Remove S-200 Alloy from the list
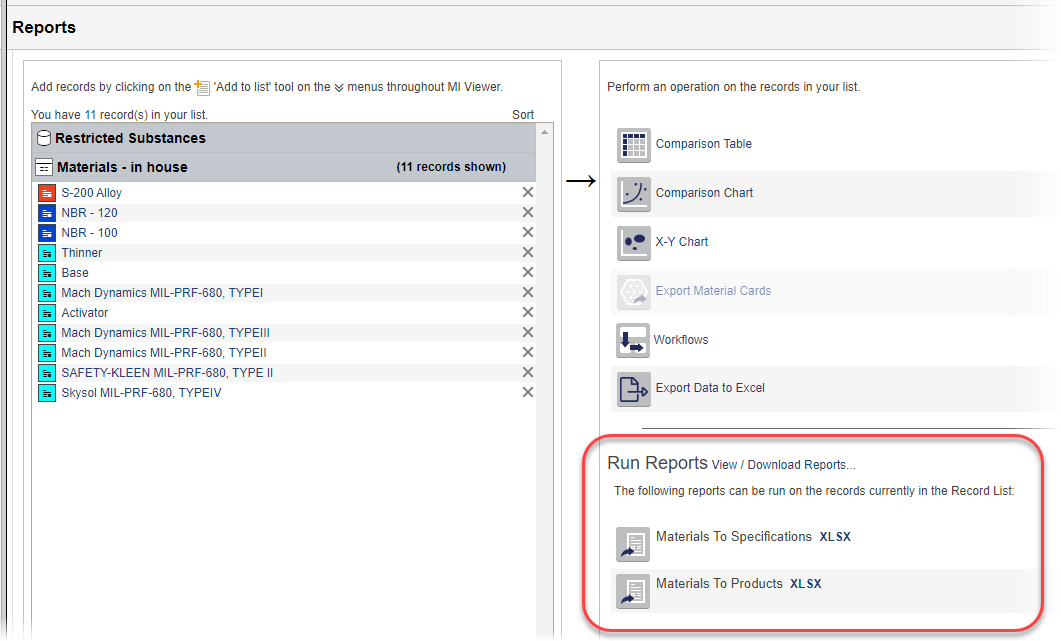The width and height of the screenshot is (1061, 641). 528,192
